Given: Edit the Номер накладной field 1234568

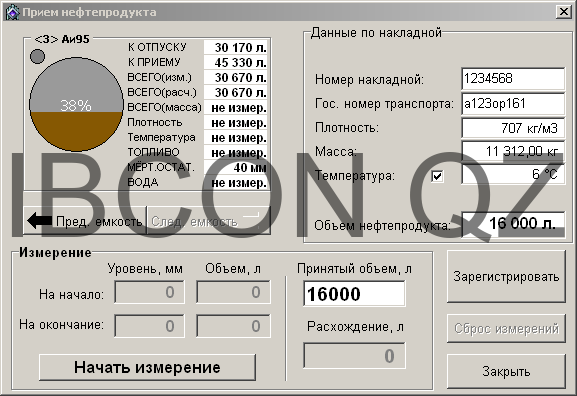Looking at the screenshot, I should [513, 78].
